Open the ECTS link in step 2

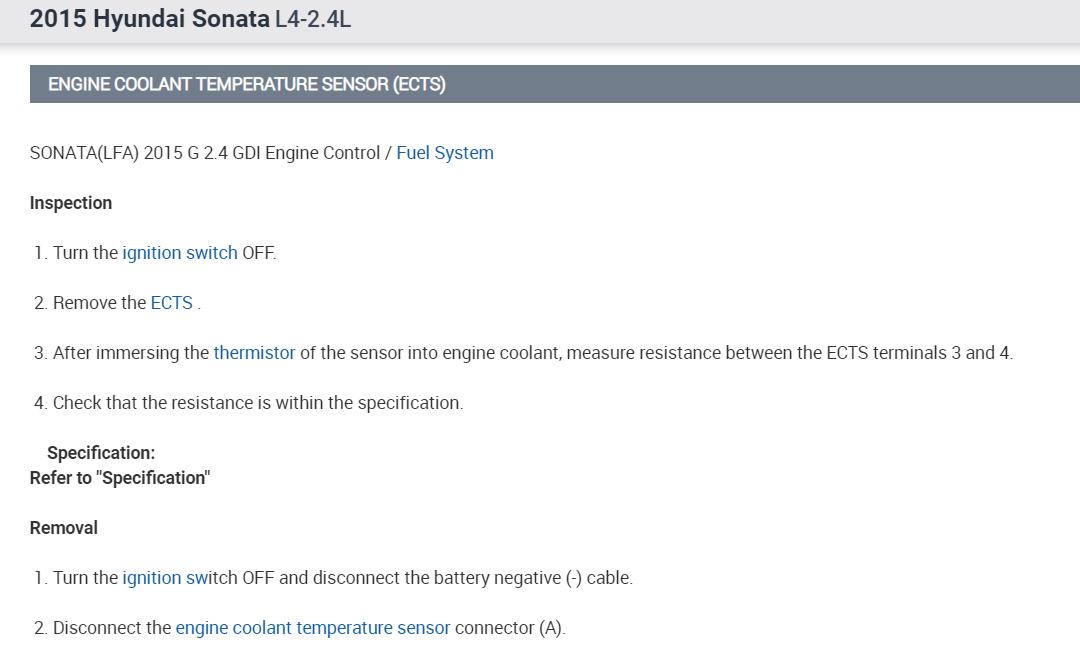171,303
